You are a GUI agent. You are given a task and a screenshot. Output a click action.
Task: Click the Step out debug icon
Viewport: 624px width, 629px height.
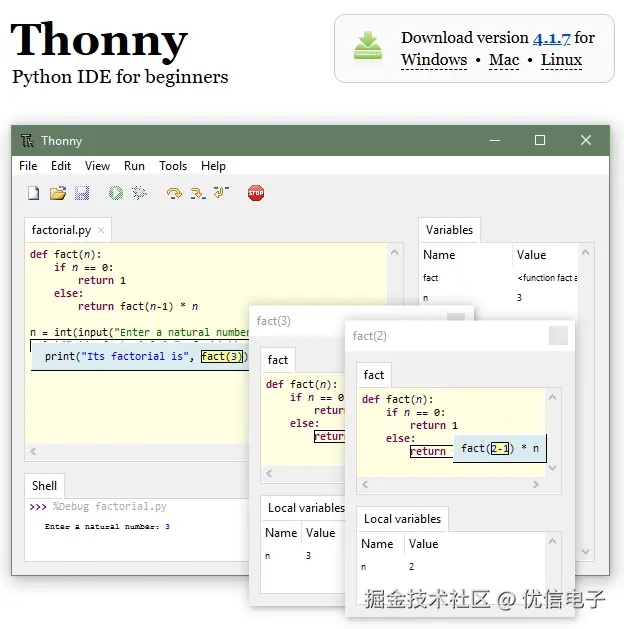[x=221, y=193]
